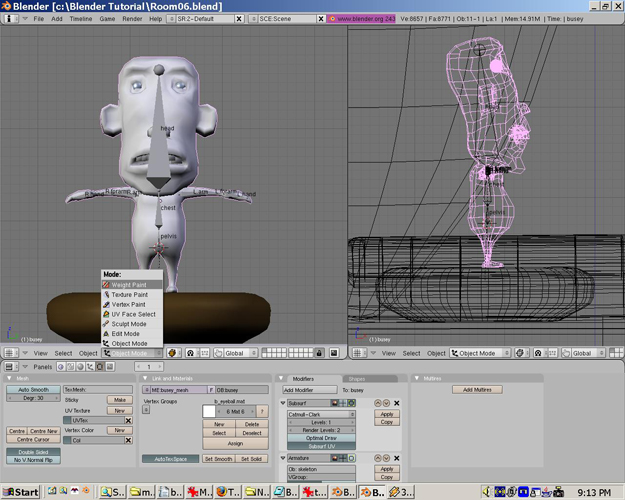Remove the Col vertex color layer
The image size is (625, 500).
point(130,440)
